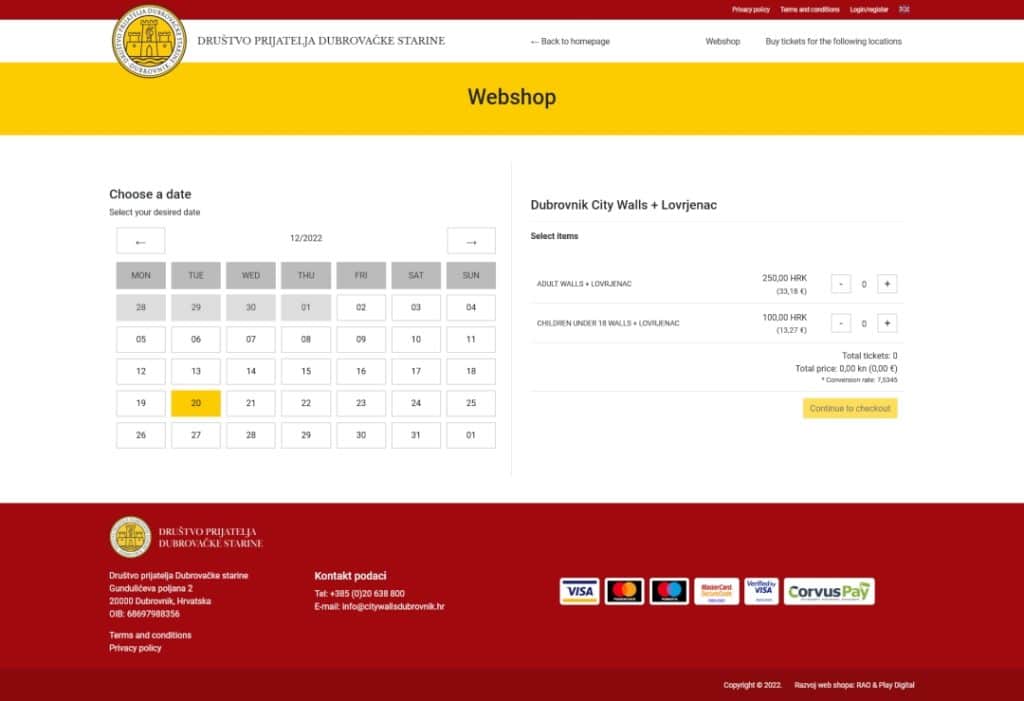Select date 08 on the calendar

(x=306, y=339)
